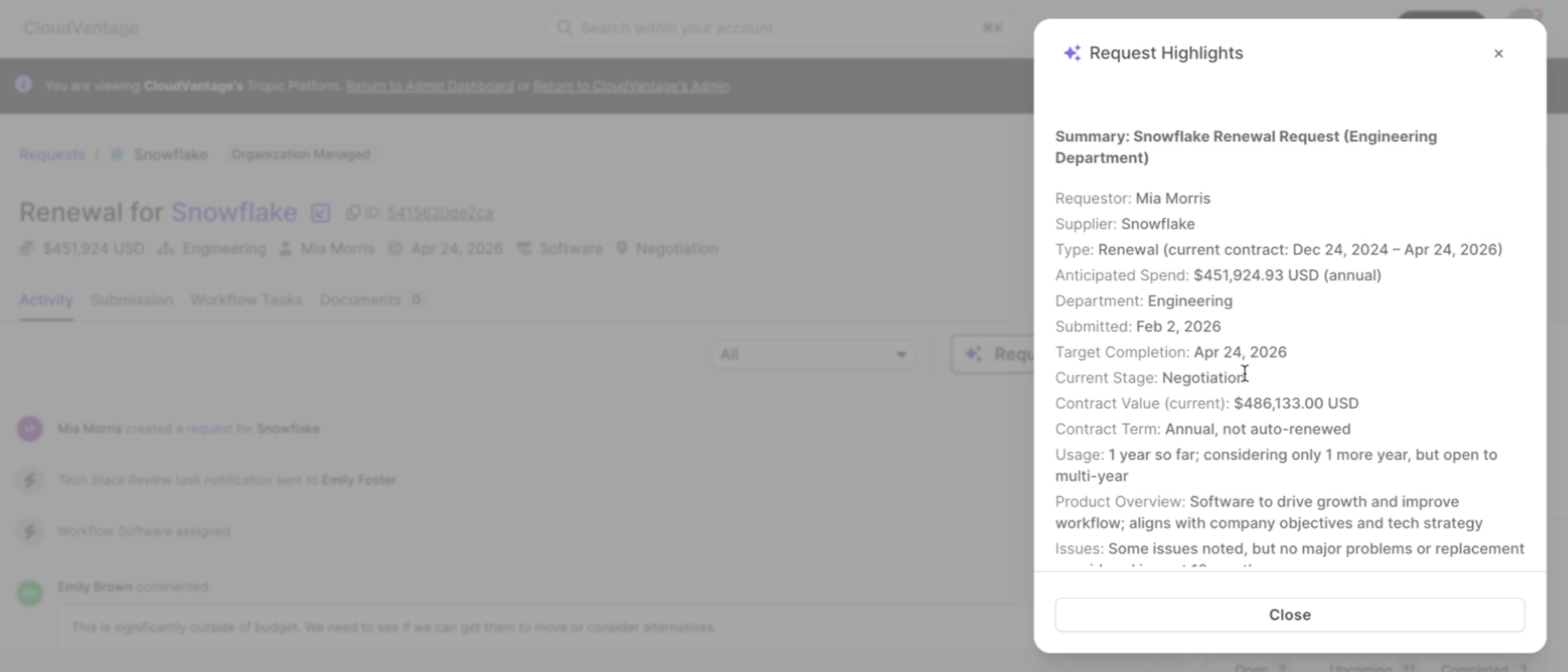Click Mia Morris avatar in activity feed
This screenshot has height=672, width=1568.
(x=30, y=429)
